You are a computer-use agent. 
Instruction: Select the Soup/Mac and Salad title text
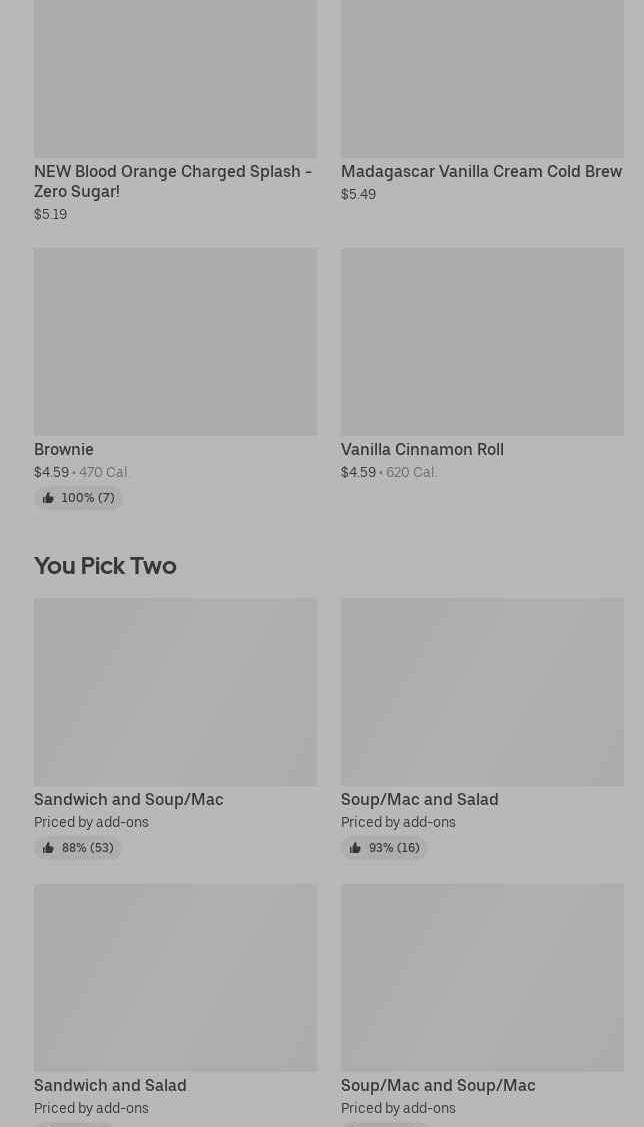419,799
